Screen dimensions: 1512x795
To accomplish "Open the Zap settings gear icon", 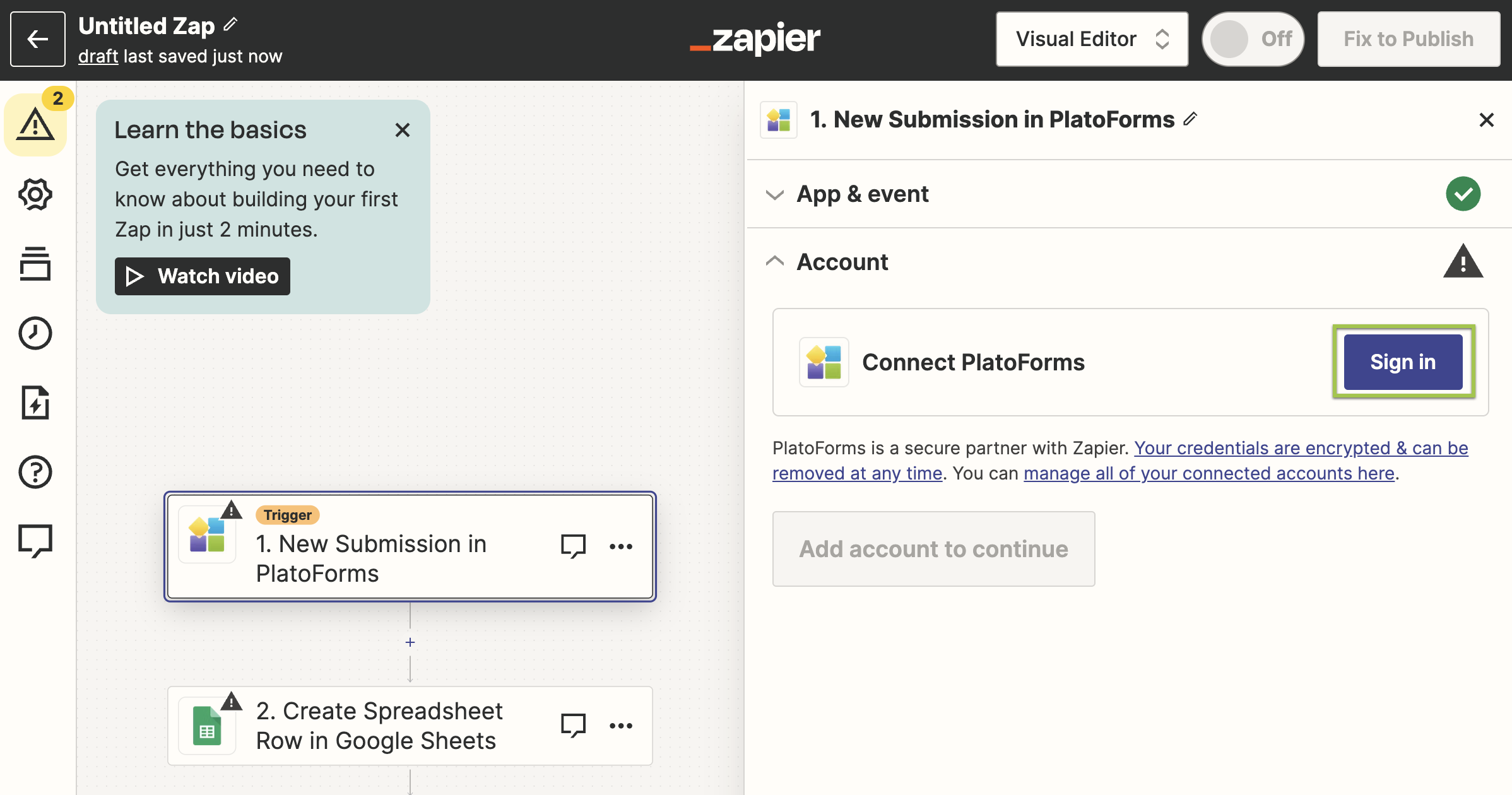I will coord(35,194).
